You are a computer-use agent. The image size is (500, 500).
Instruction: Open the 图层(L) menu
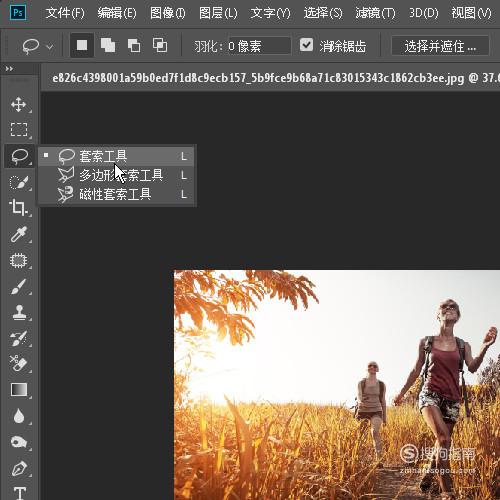[218, 13]
